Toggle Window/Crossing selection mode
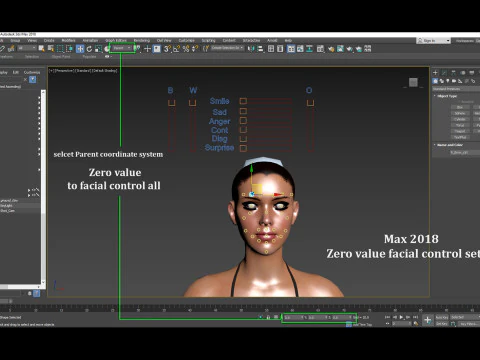Image resolution: width=480 pixels, height=360 pixels. (x=69, y=49)
